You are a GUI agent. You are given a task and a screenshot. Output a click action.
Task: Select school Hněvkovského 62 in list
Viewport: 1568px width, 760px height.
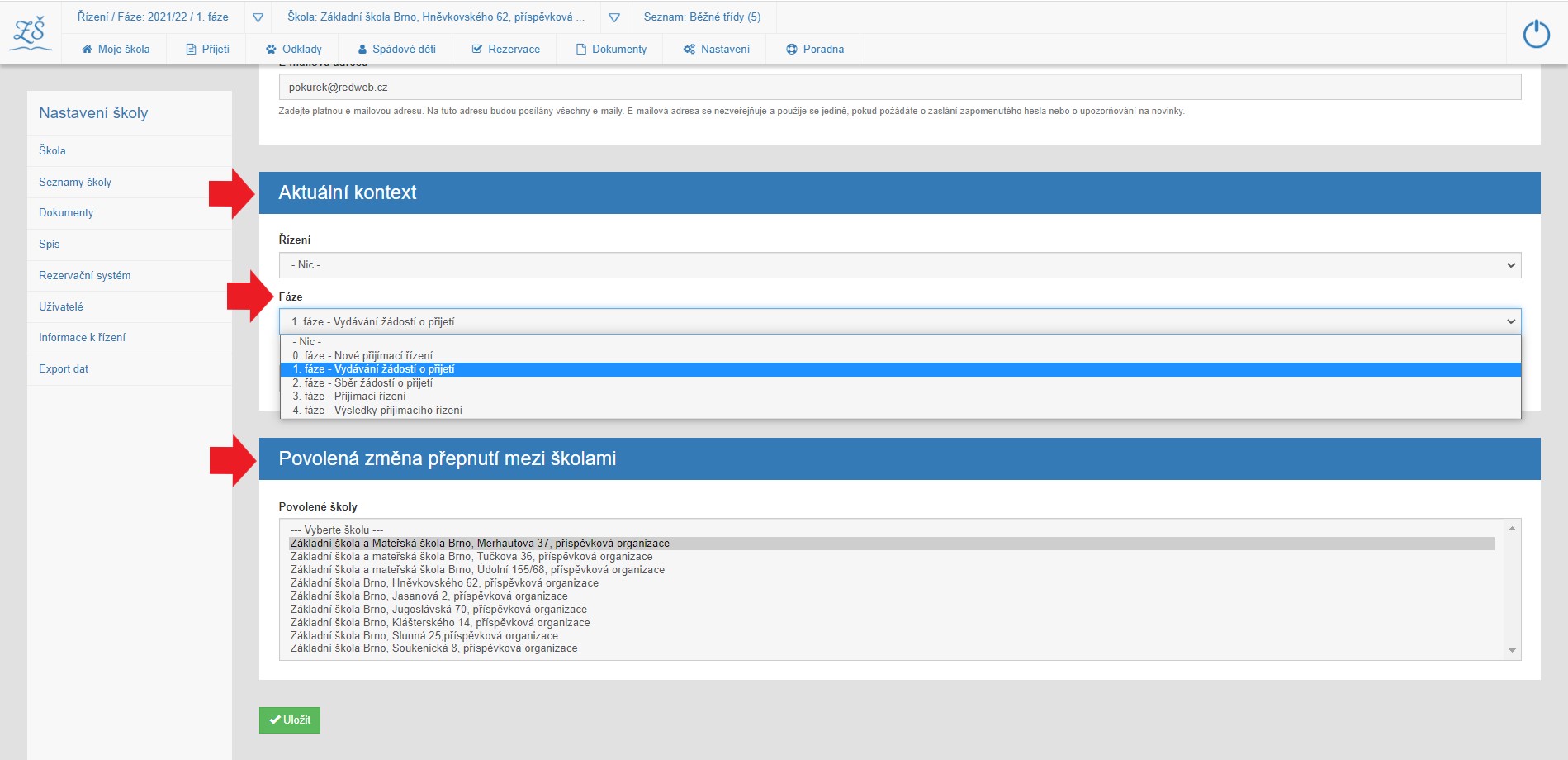point(892,583)
